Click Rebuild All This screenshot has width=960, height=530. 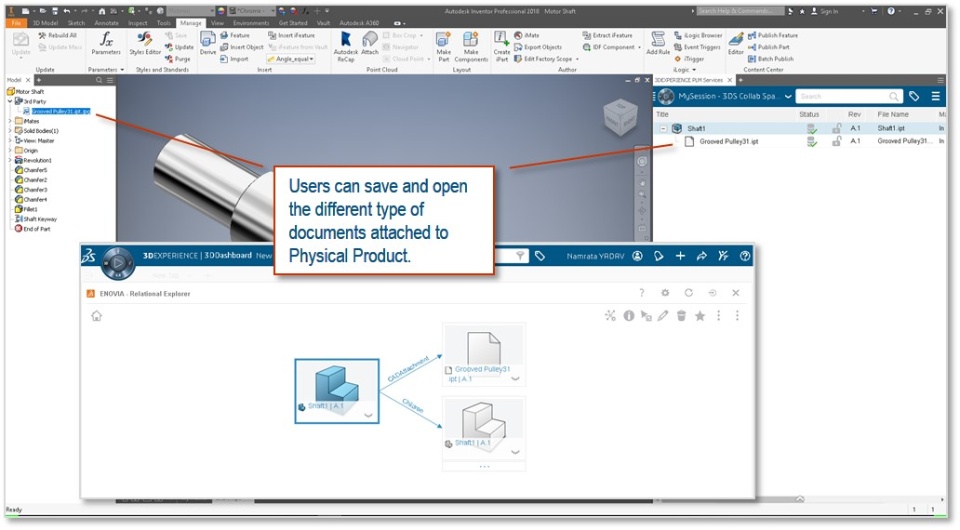click(x=57, y=35)
